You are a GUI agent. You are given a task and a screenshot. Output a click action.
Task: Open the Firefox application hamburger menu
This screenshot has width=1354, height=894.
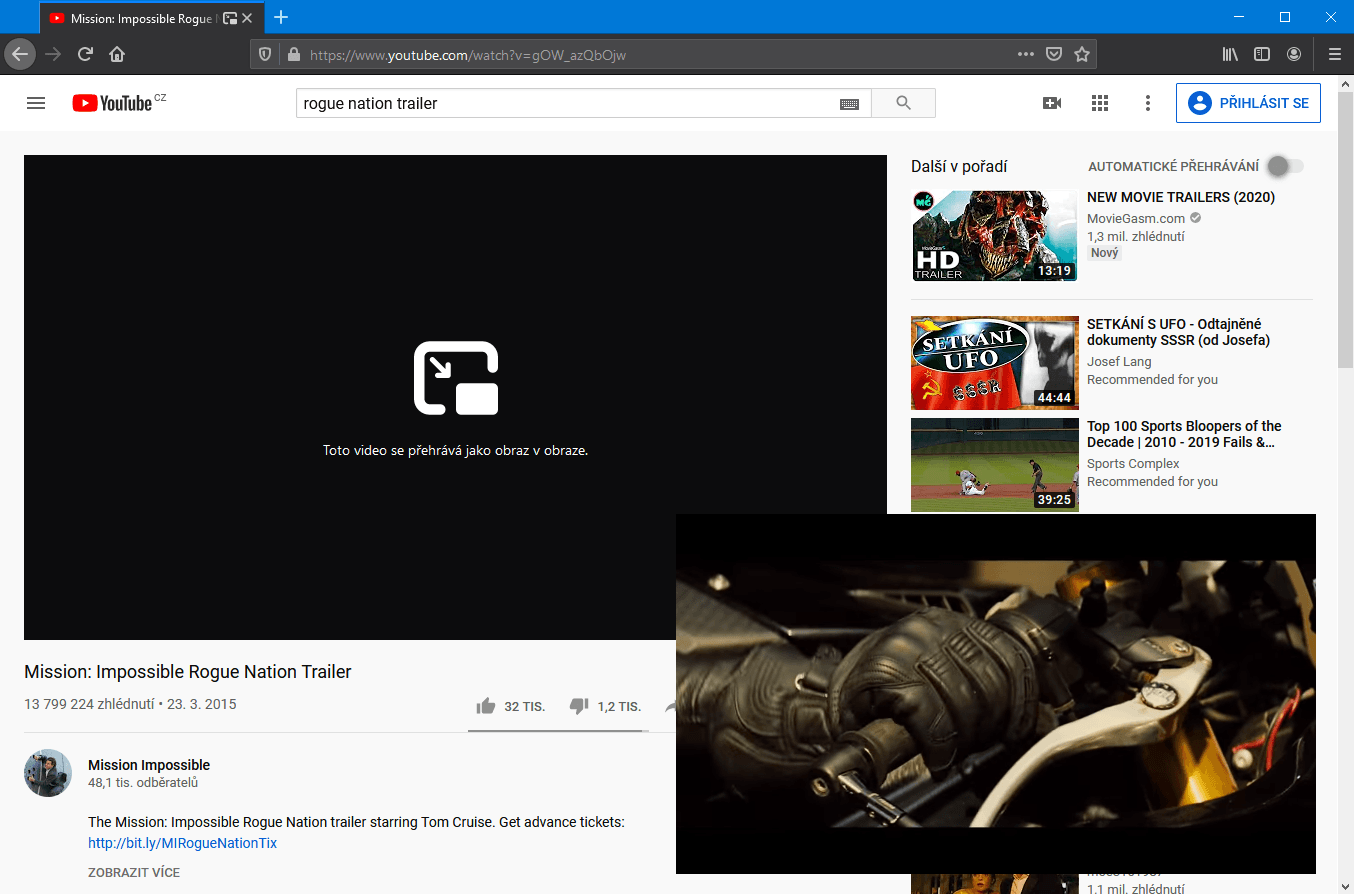(1334, 54)
